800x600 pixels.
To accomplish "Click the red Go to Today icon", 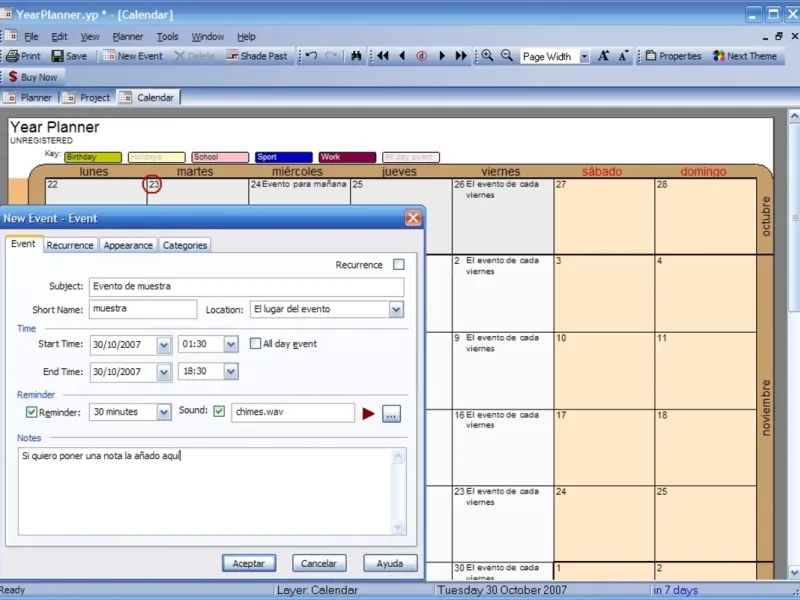I will click(x=421, y=56).
